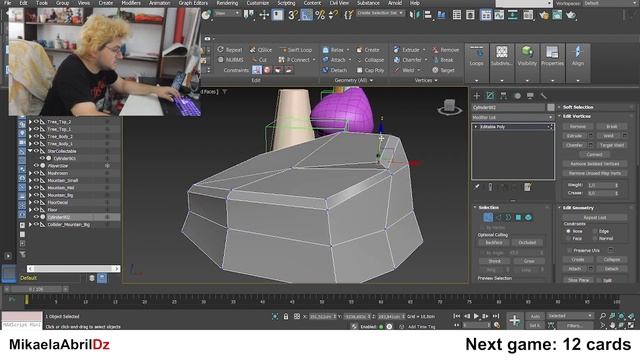Expand the Loops ribbon panel
This screenshot has width=640, height=360.
pos(476,63)
